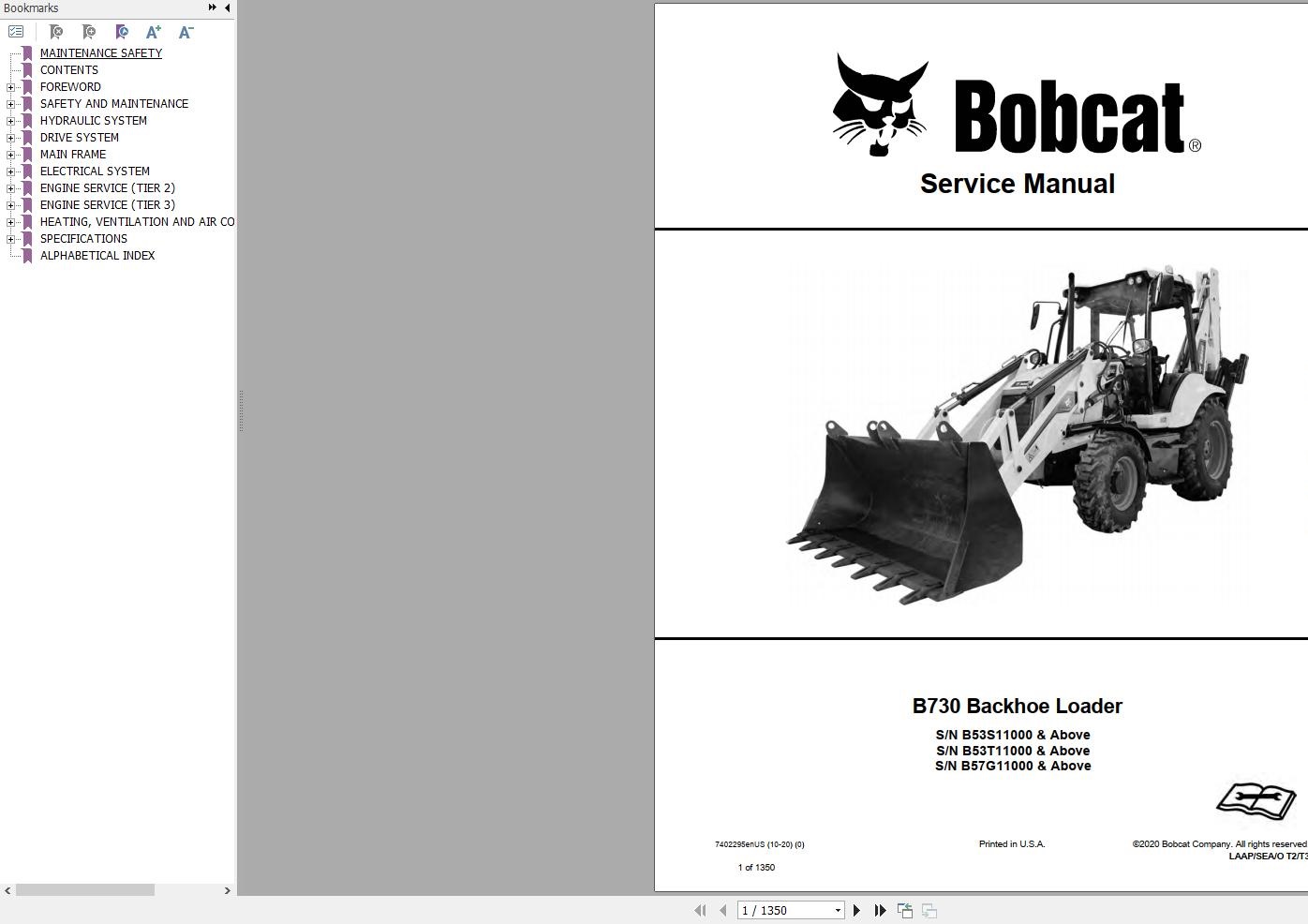Go to the SPECIFICATIONS bookmark
This screenshot has height=924, width=1308.
point(83,239)
